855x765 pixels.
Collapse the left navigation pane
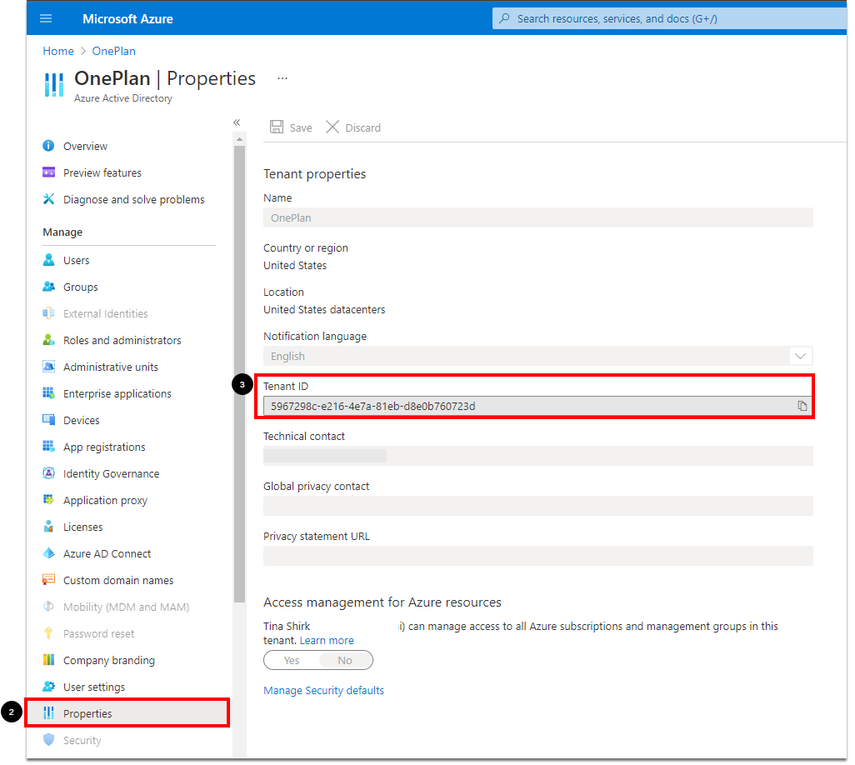pyautogui.click(x=237, y=122)
